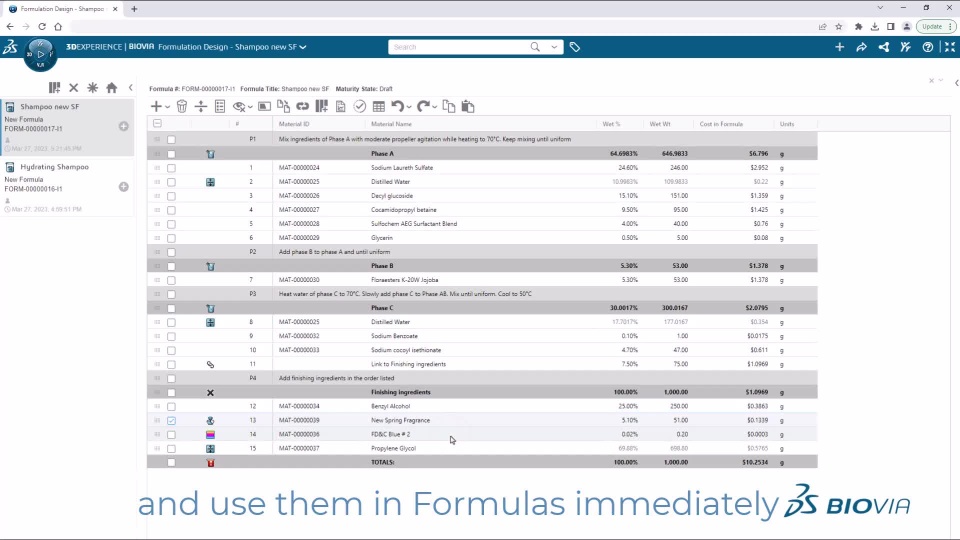Click the Link to Finishing ingredients cell
The height and width of the screenshot is (540, 960).
click(408, 364)
